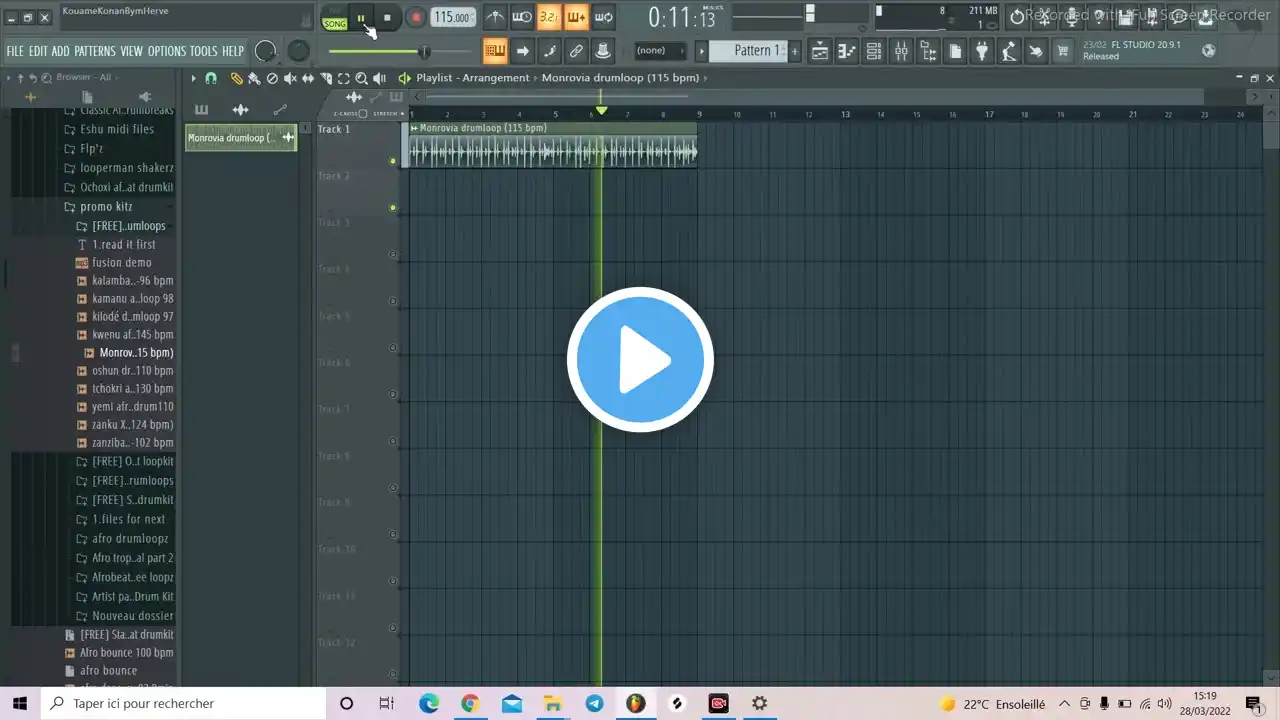The image size is (1280, 720).
Task: Toggle the link icon for multilink controllers
Action: click(576, 51)
